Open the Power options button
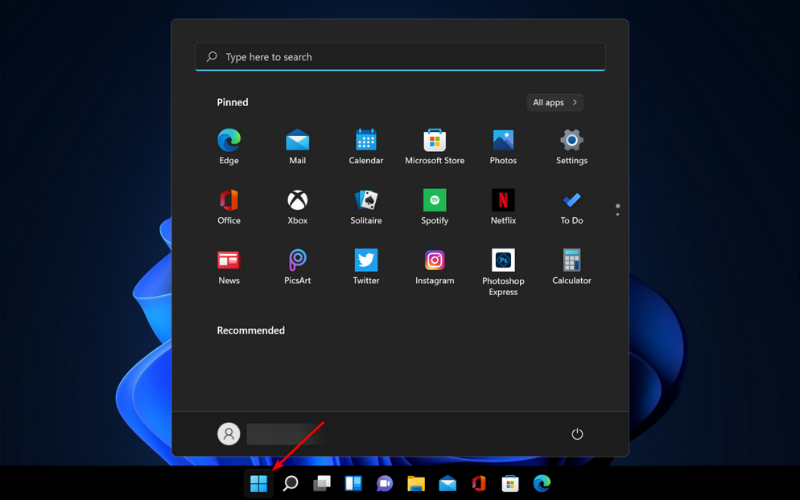This screenshot has height=500, width=800. (577, 434)
